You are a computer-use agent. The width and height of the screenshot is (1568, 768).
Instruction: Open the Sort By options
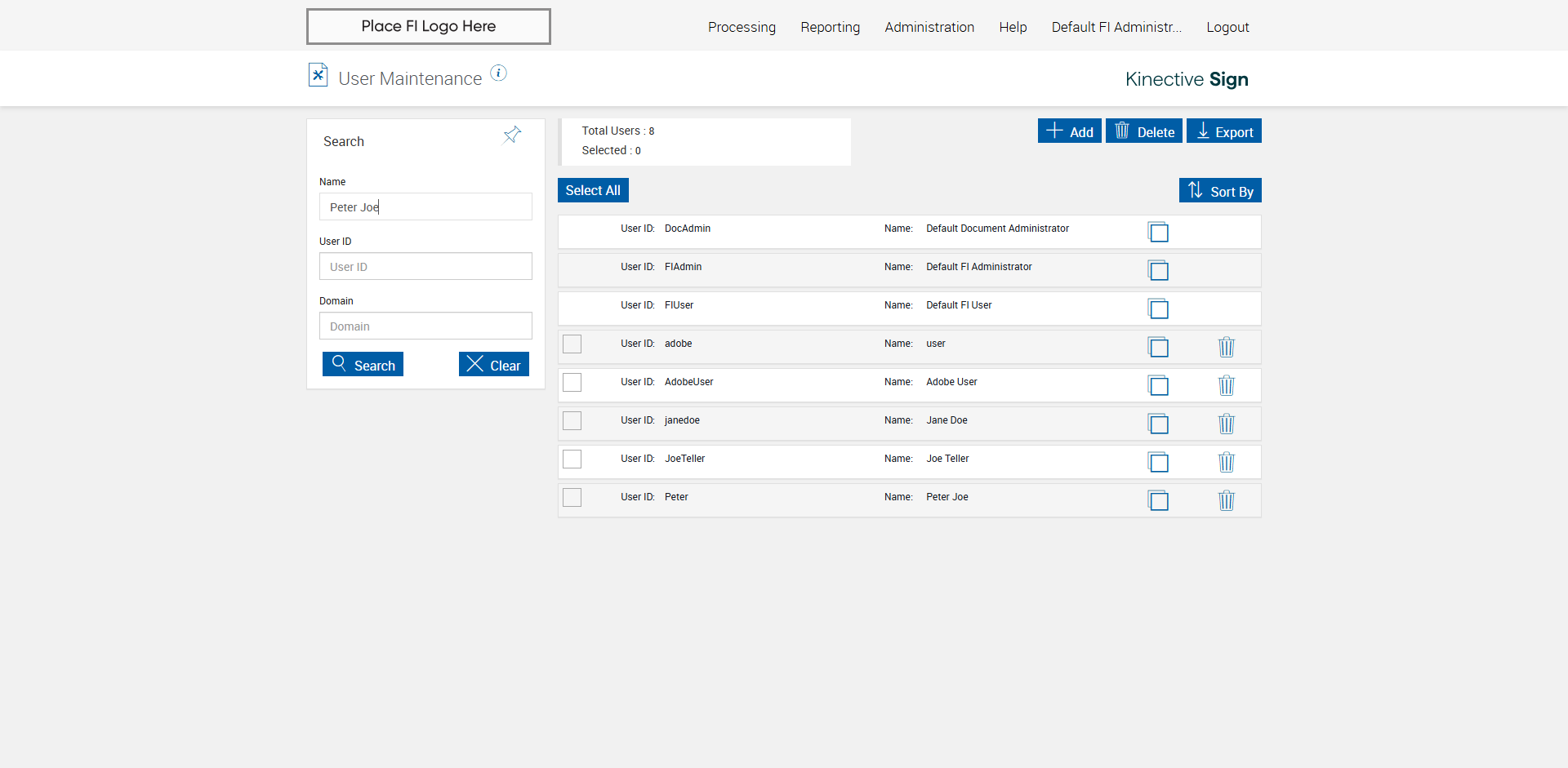pyautogui.click(x=1220, y=190)
